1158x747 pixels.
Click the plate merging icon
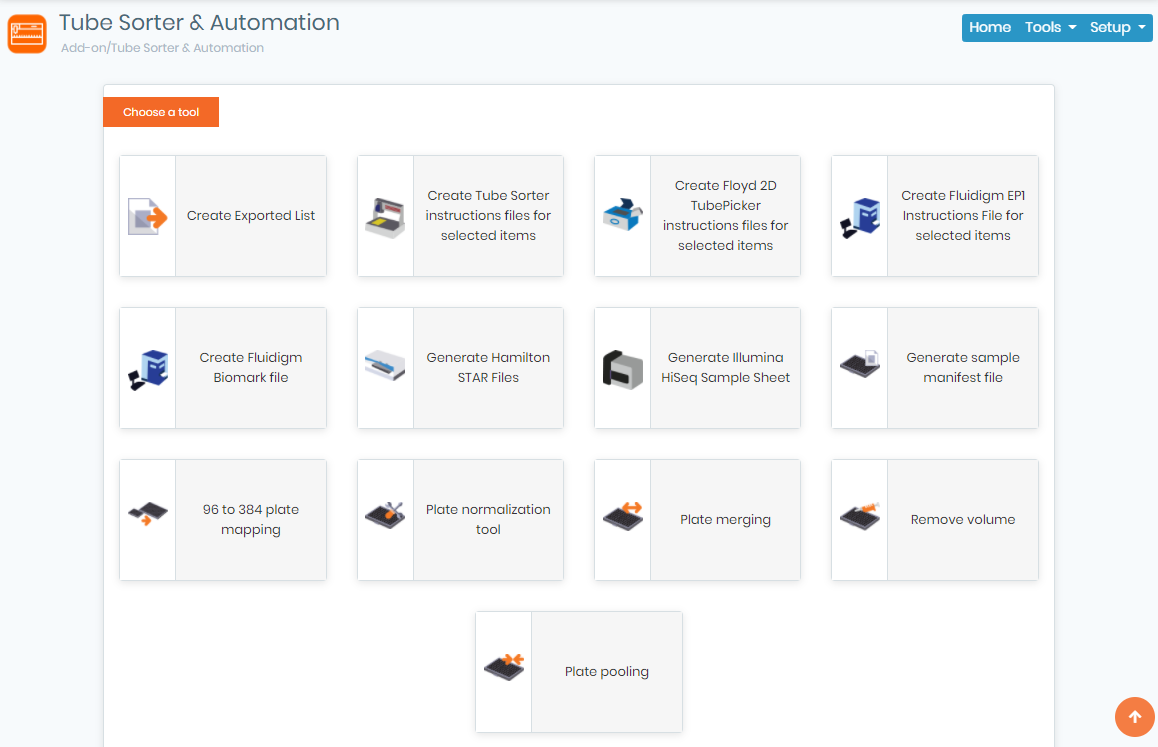(x=623, y=516)
